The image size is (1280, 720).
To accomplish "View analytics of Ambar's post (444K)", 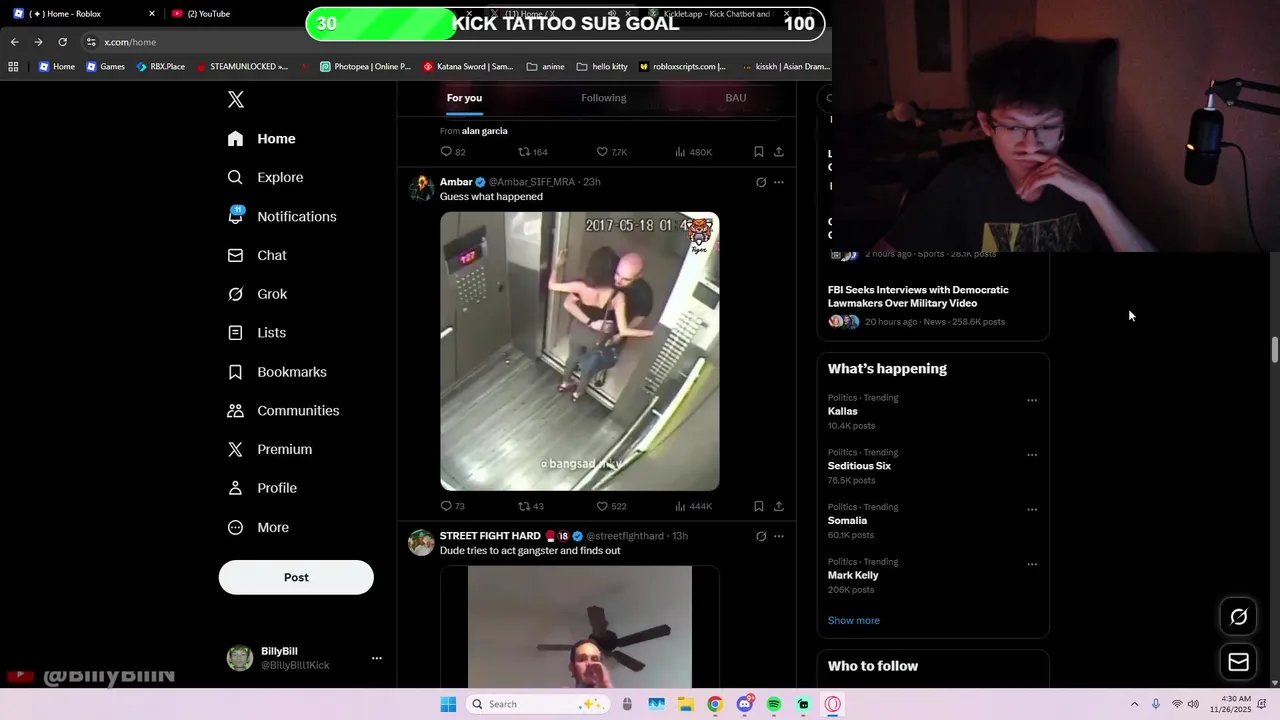I will coord(693,506).
